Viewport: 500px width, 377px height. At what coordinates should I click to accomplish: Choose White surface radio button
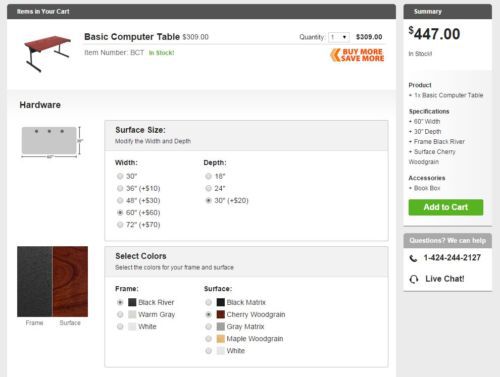pos(208,351)
